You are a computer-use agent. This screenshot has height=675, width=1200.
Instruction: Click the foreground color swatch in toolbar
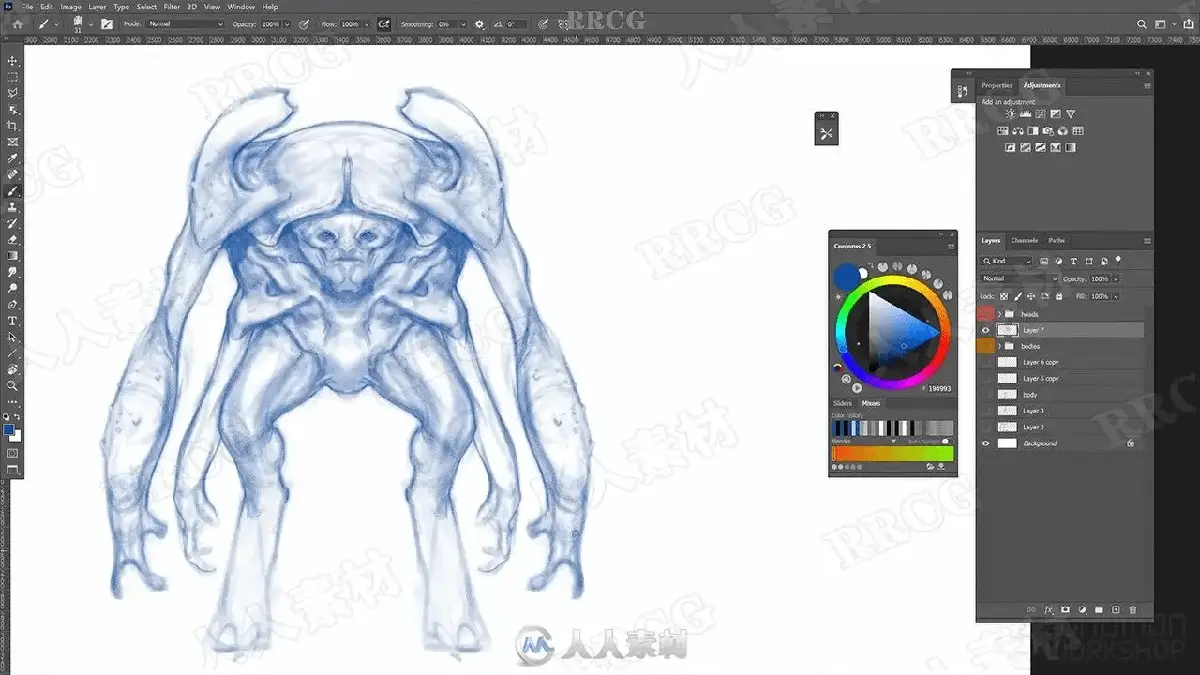9,429
